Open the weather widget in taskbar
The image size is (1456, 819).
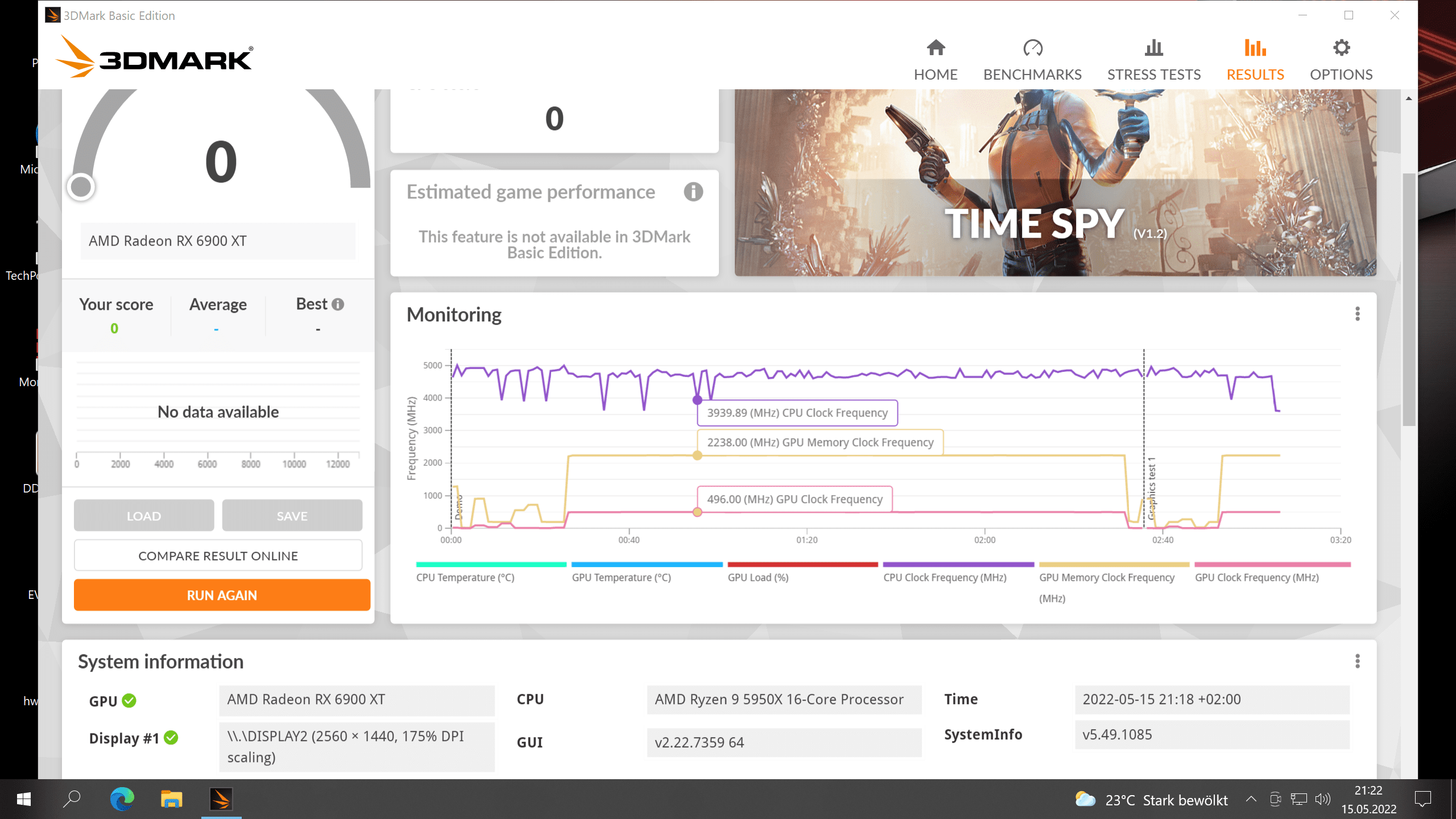(1152, 800)
